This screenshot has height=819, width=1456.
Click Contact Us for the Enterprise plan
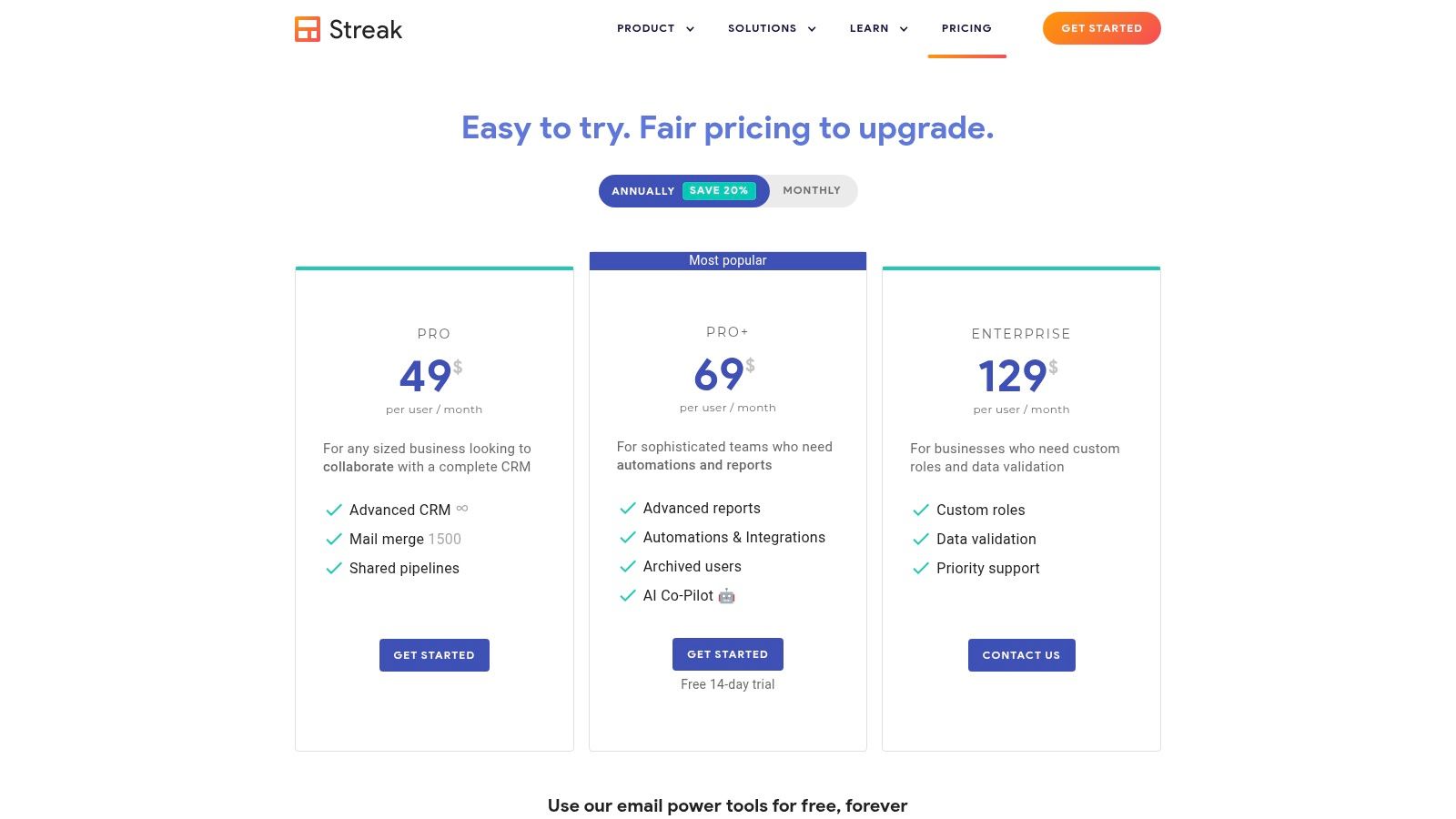point(1021,654)
